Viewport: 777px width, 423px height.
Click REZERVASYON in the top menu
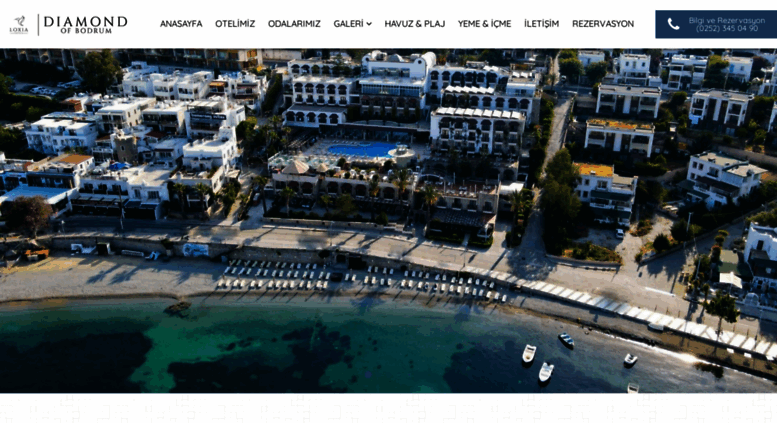pos(603,24)
